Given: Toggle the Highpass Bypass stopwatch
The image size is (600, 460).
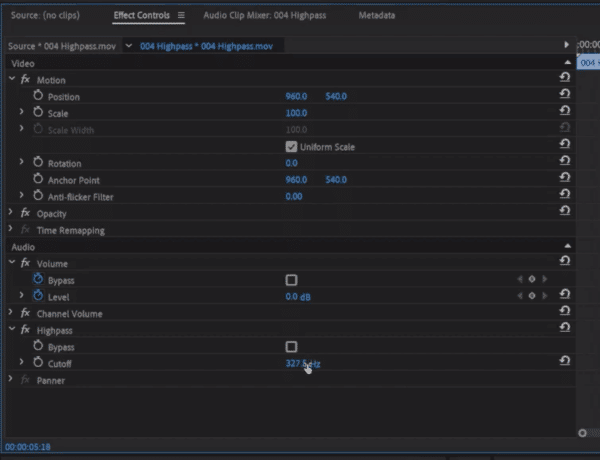Looking at the screenshot, I should click(38, 346).
